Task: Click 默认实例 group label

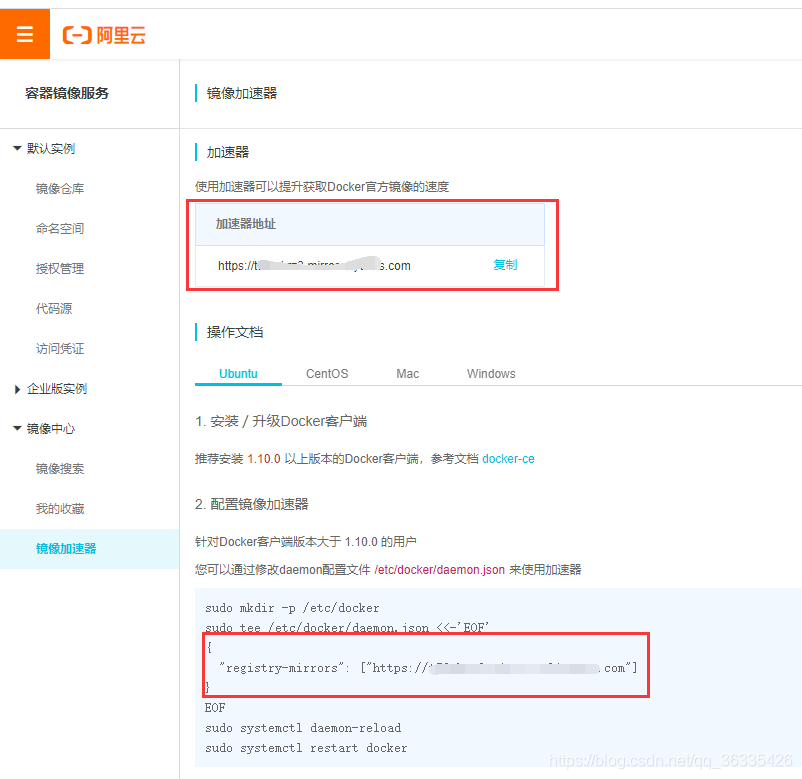Action: (51, 149)
